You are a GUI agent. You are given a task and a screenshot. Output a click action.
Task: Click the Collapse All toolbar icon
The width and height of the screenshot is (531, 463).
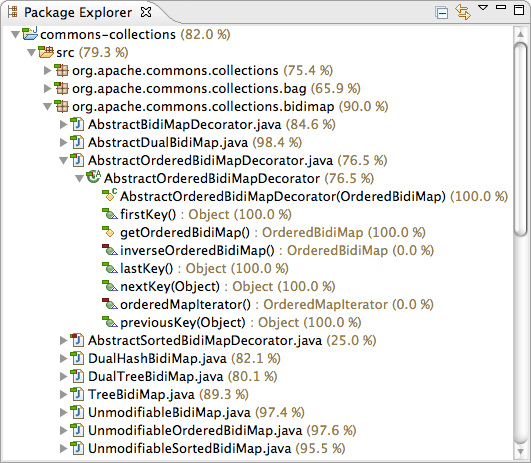click(442, 13)
